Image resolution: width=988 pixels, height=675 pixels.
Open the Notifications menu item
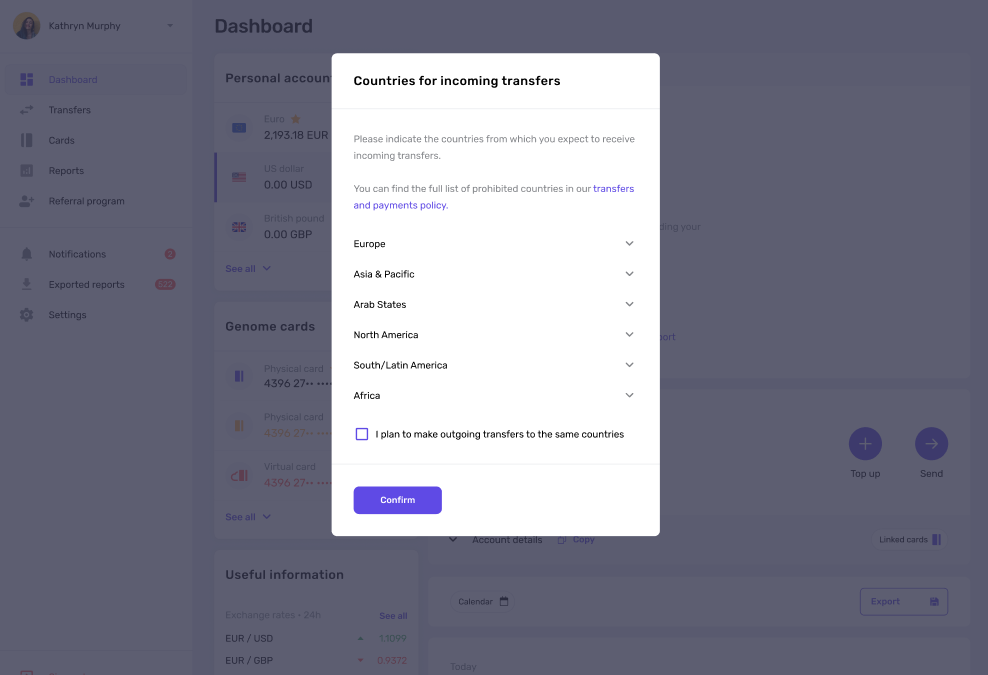[96, 254]
